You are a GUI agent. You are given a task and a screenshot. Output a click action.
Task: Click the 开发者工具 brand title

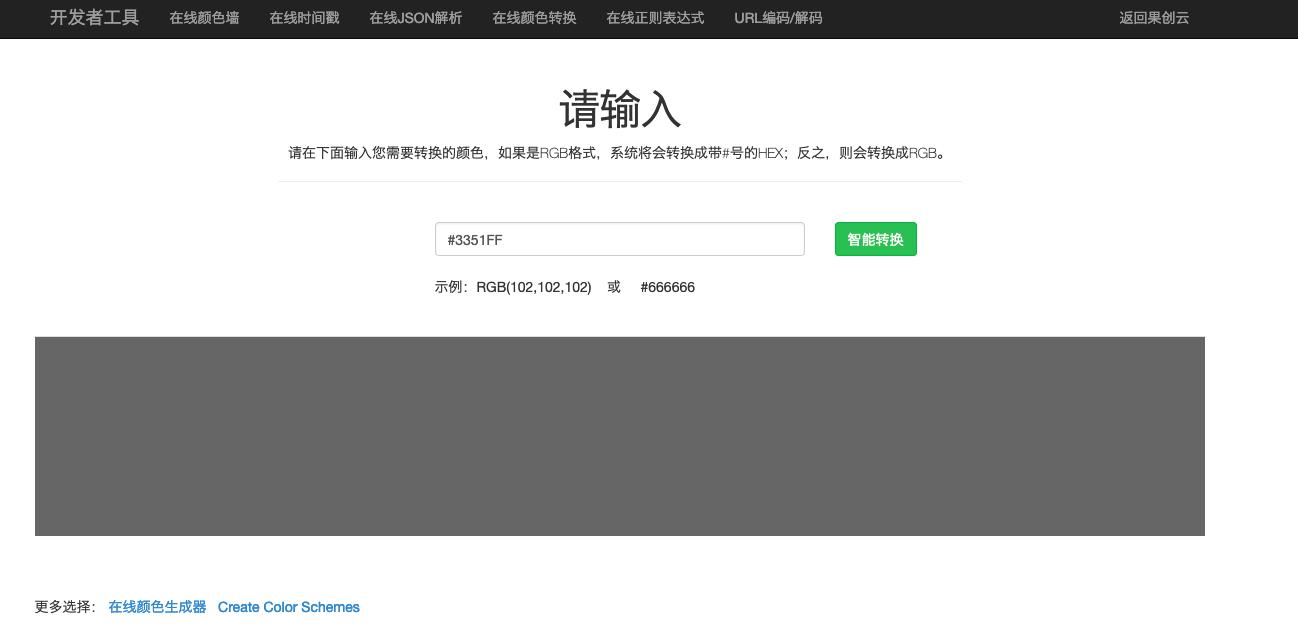coord(94,18)
